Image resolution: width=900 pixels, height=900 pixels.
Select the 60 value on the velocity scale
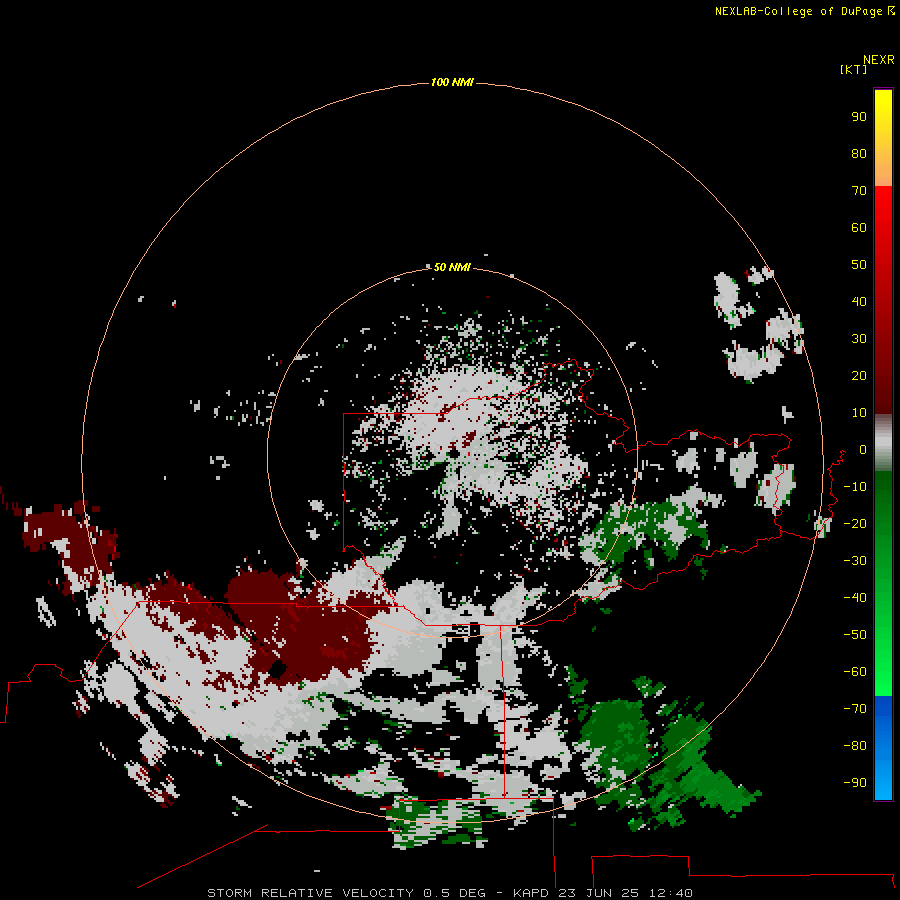(859, 228)
